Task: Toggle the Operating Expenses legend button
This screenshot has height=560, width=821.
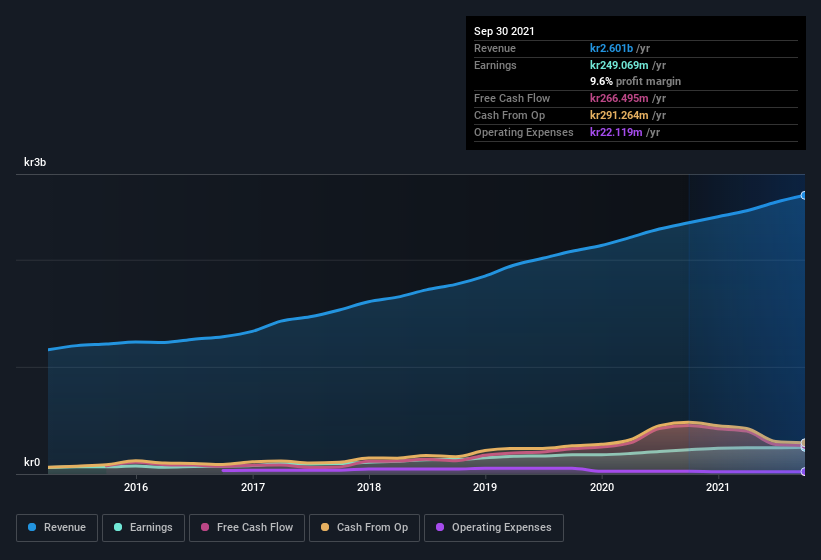Action: pyautogui.click(x=494, y=528)
